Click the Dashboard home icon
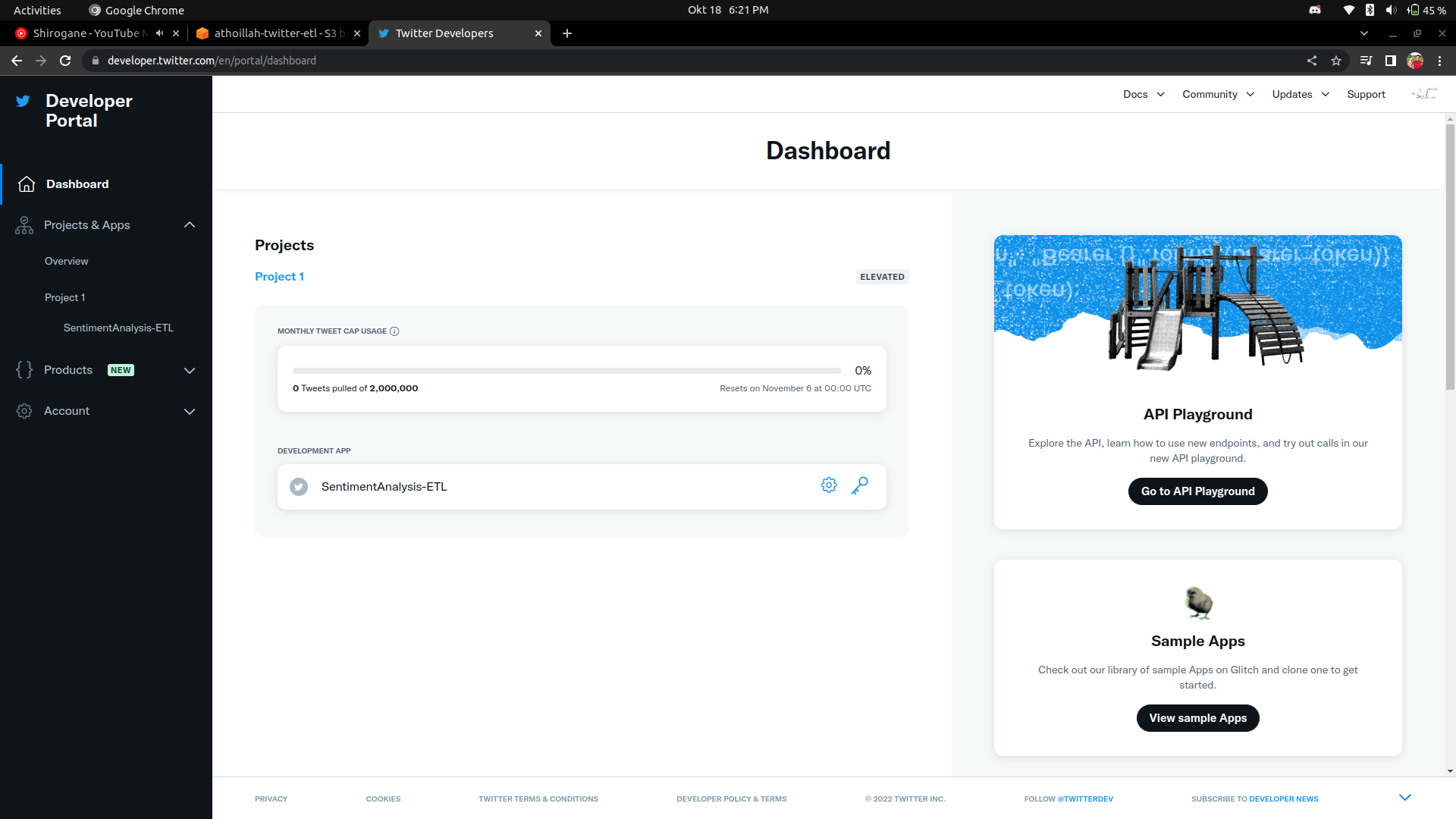 click(27, 184)
